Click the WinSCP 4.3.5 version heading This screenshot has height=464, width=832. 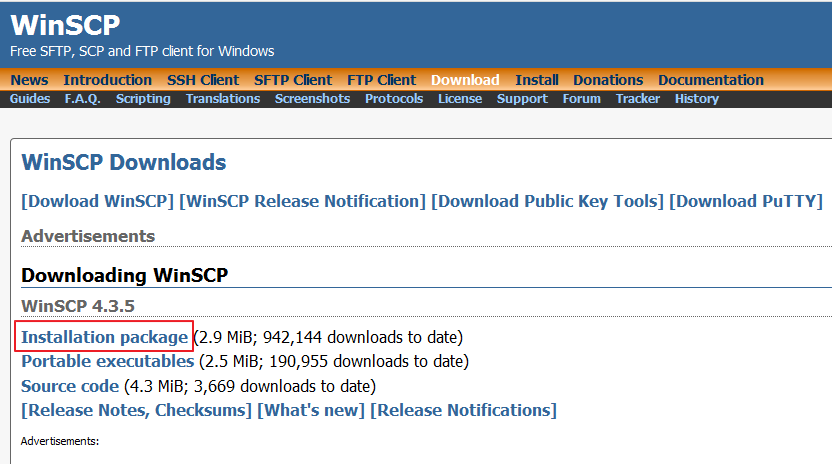coord(78,306)
